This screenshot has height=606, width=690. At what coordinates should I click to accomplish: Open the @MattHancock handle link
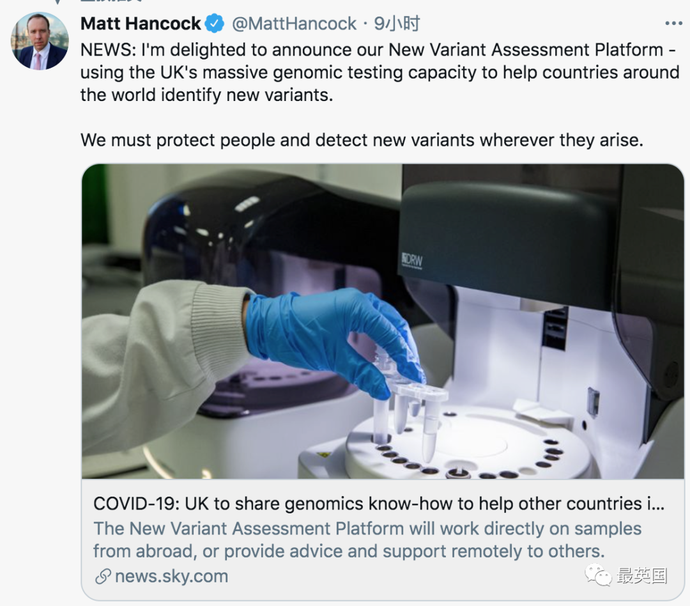coord(294,23)
